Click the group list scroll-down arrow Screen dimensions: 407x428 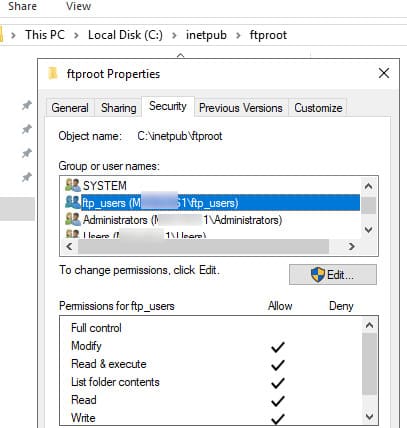(x=369, y=229)
